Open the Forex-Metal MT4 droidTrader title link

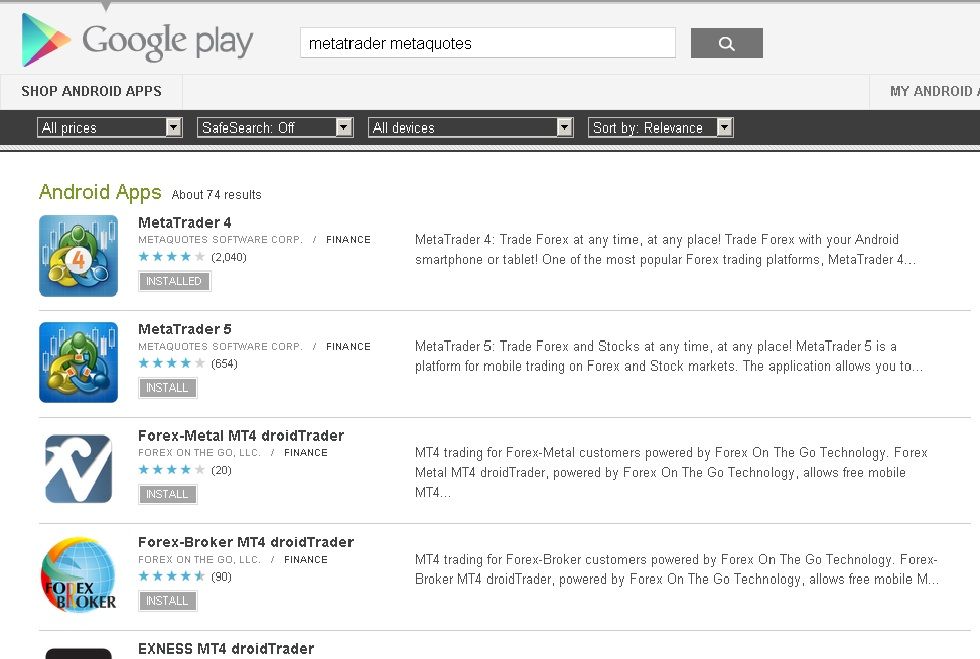(x=241, y=436)
